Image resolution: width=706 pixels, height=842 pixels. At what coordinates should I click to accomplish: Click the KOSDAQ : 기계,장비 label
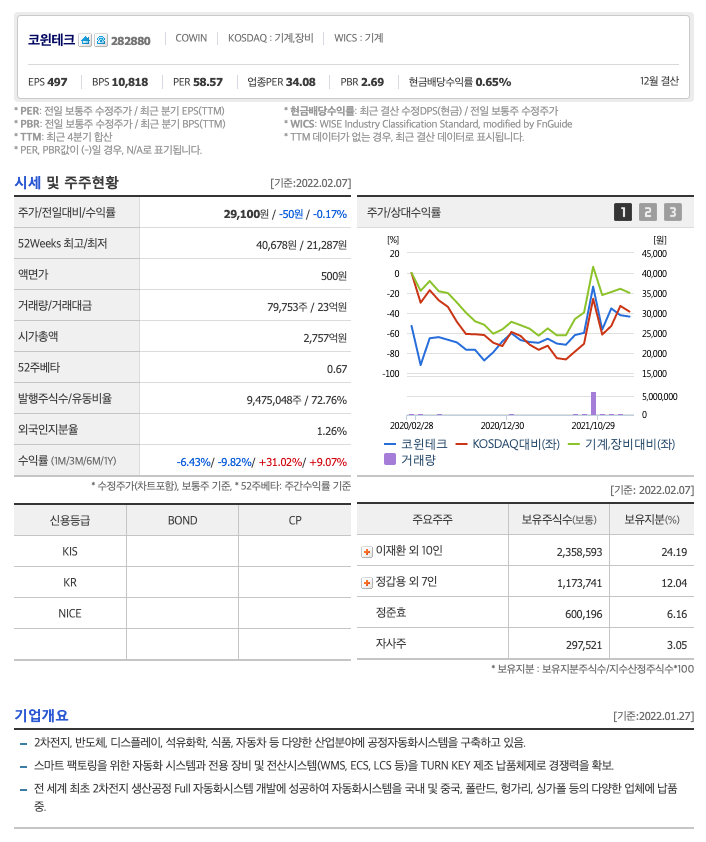271,38
